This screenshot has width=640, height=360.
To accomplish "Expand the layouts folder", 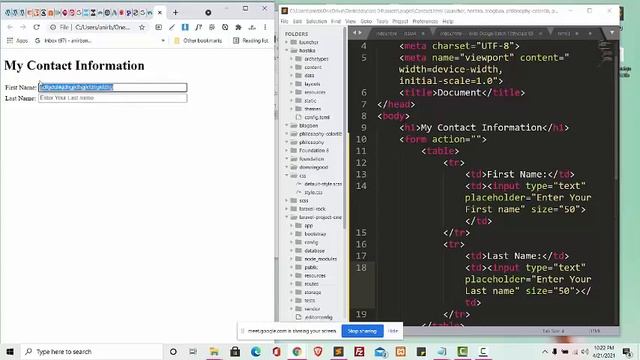I will pos(291,84).
